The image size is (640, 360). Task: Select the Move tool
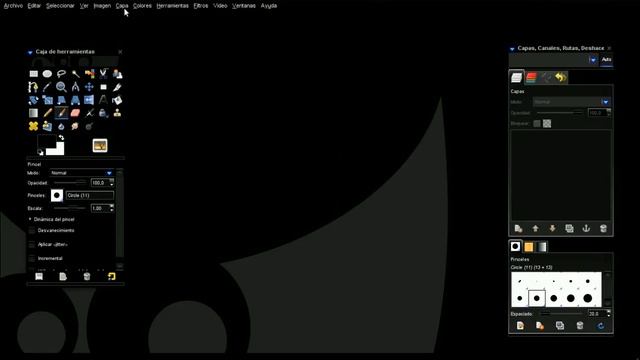coord(89,87)
